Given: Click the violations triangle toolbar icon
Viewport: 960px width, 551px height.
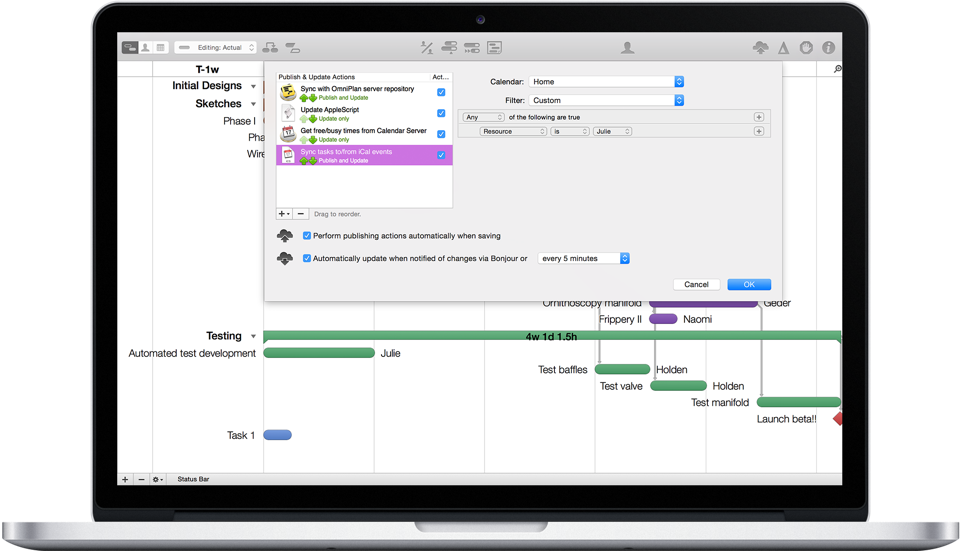Looking at the screenshot, I should click(784, 48).
